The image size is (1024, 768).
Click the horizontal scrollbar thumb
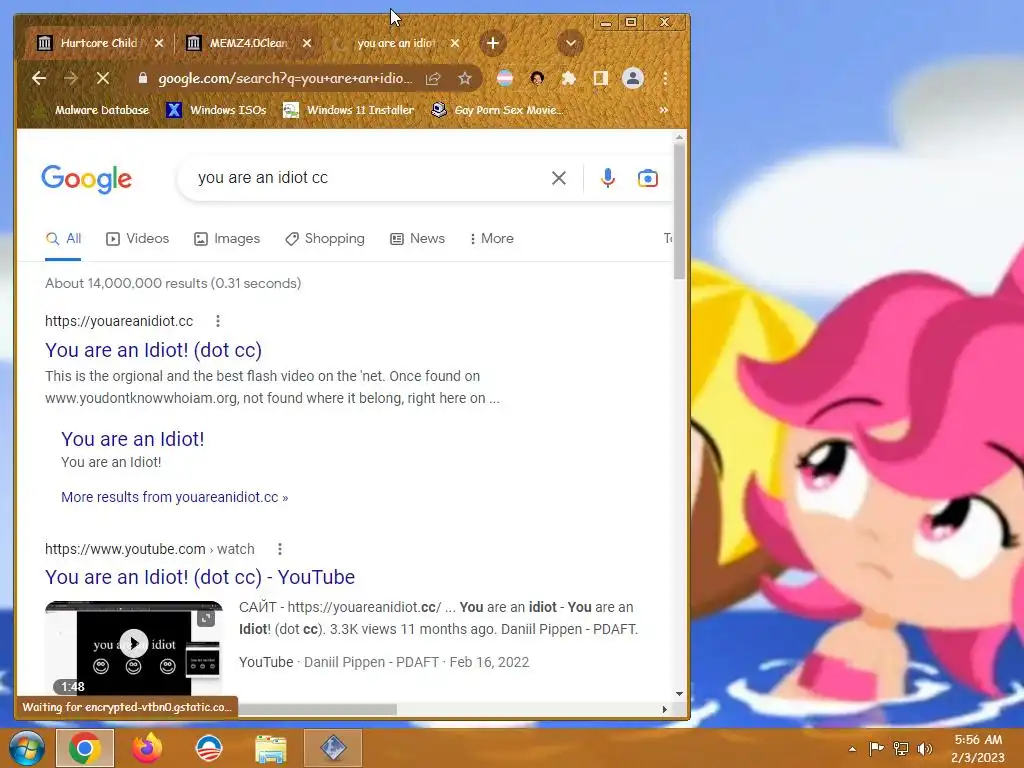point(317,709)
